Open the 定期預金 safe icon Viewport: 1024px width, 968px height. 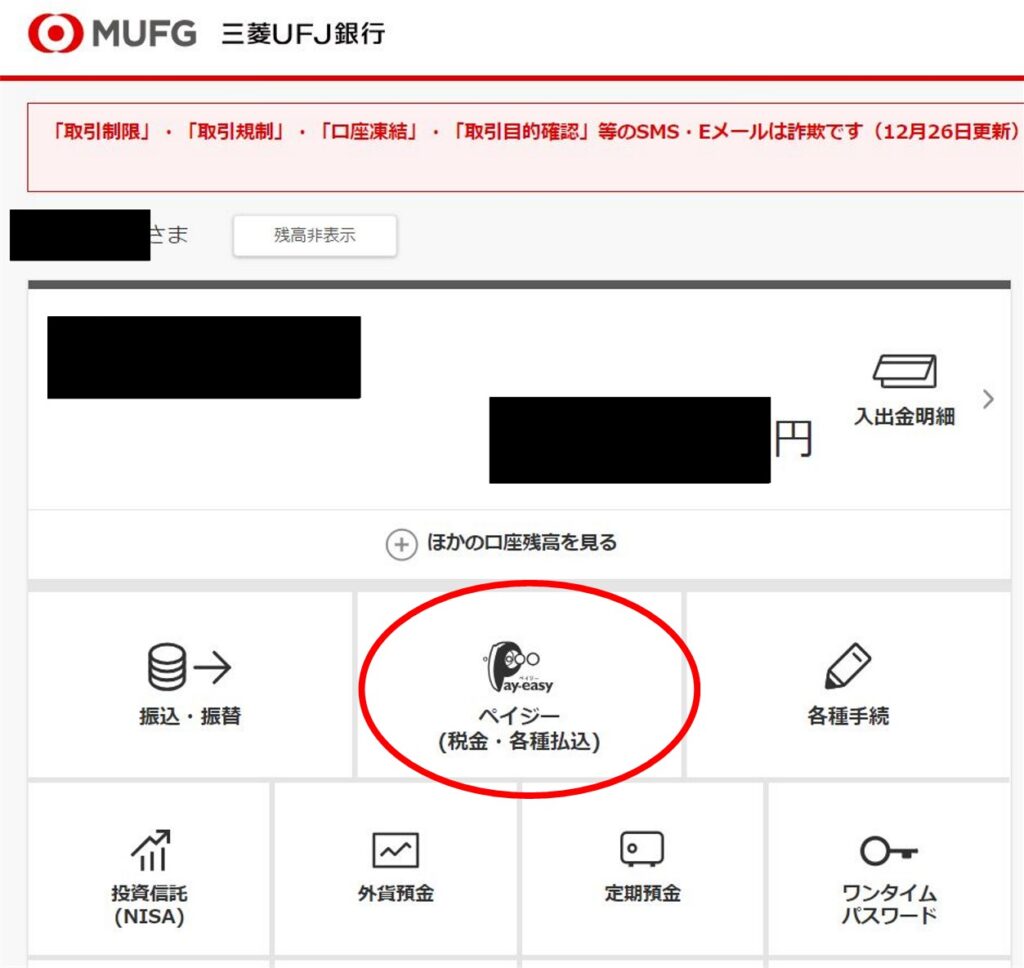642,849
